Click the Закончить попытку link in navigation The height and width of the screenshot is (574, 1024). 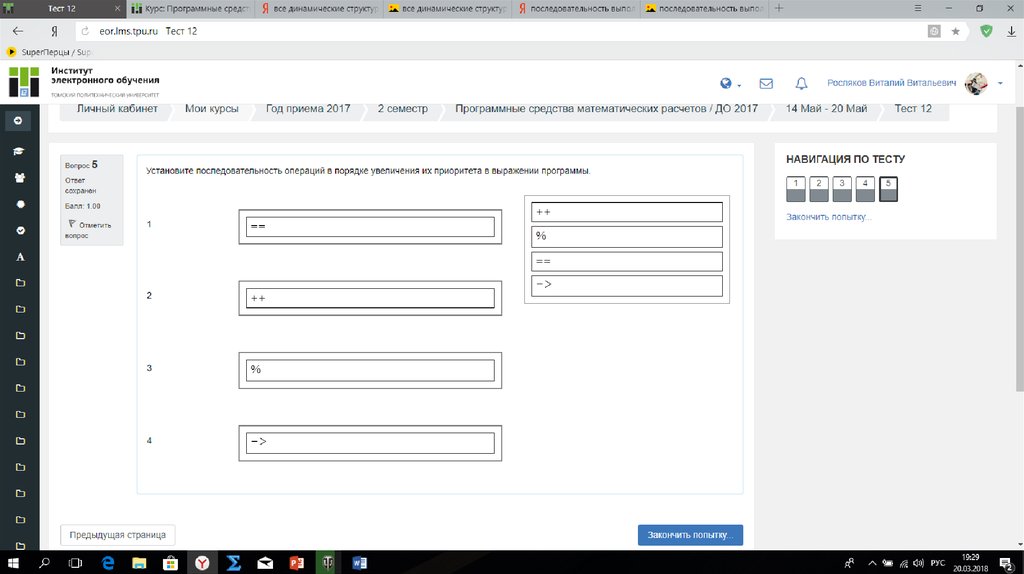point(828,217)
